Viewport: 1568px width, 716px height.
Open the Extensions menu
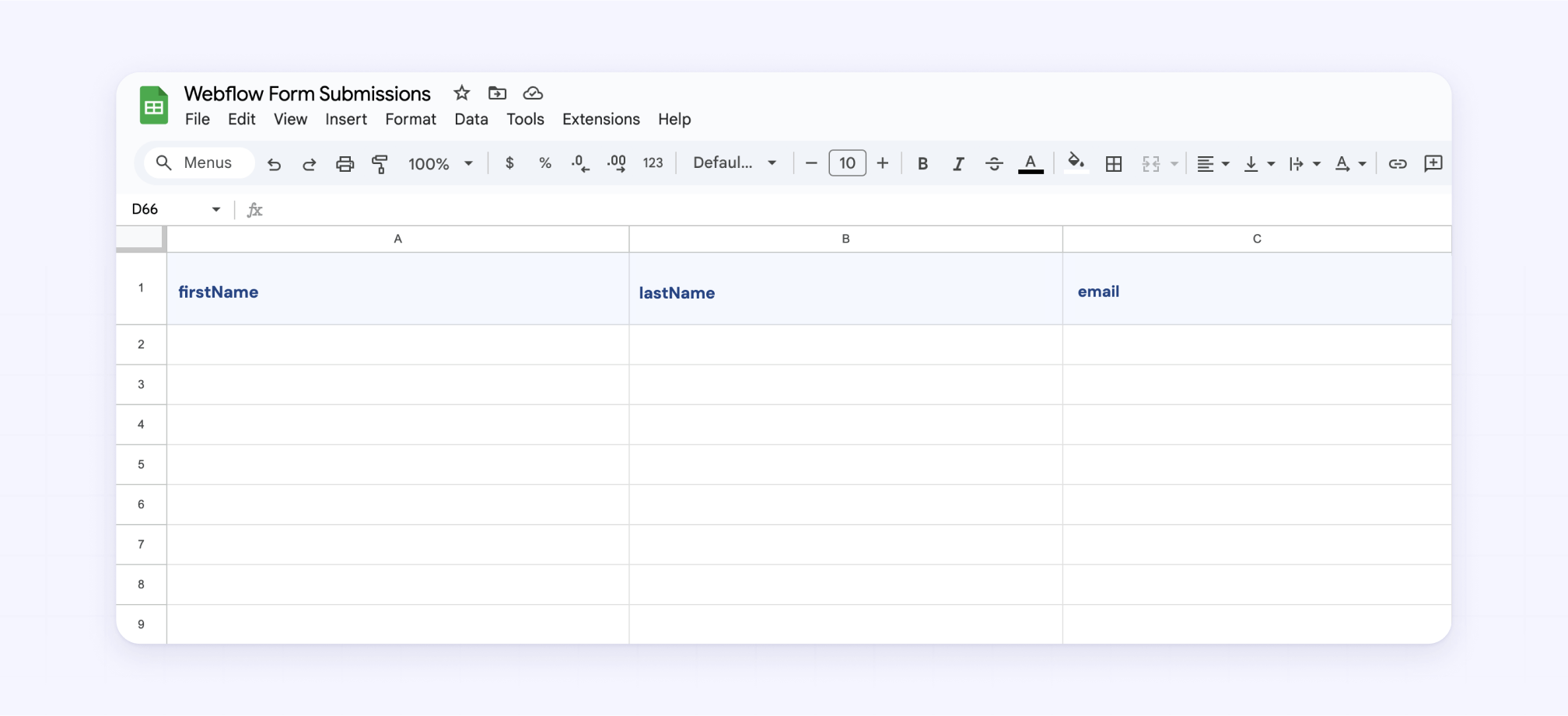click(601, 119)
